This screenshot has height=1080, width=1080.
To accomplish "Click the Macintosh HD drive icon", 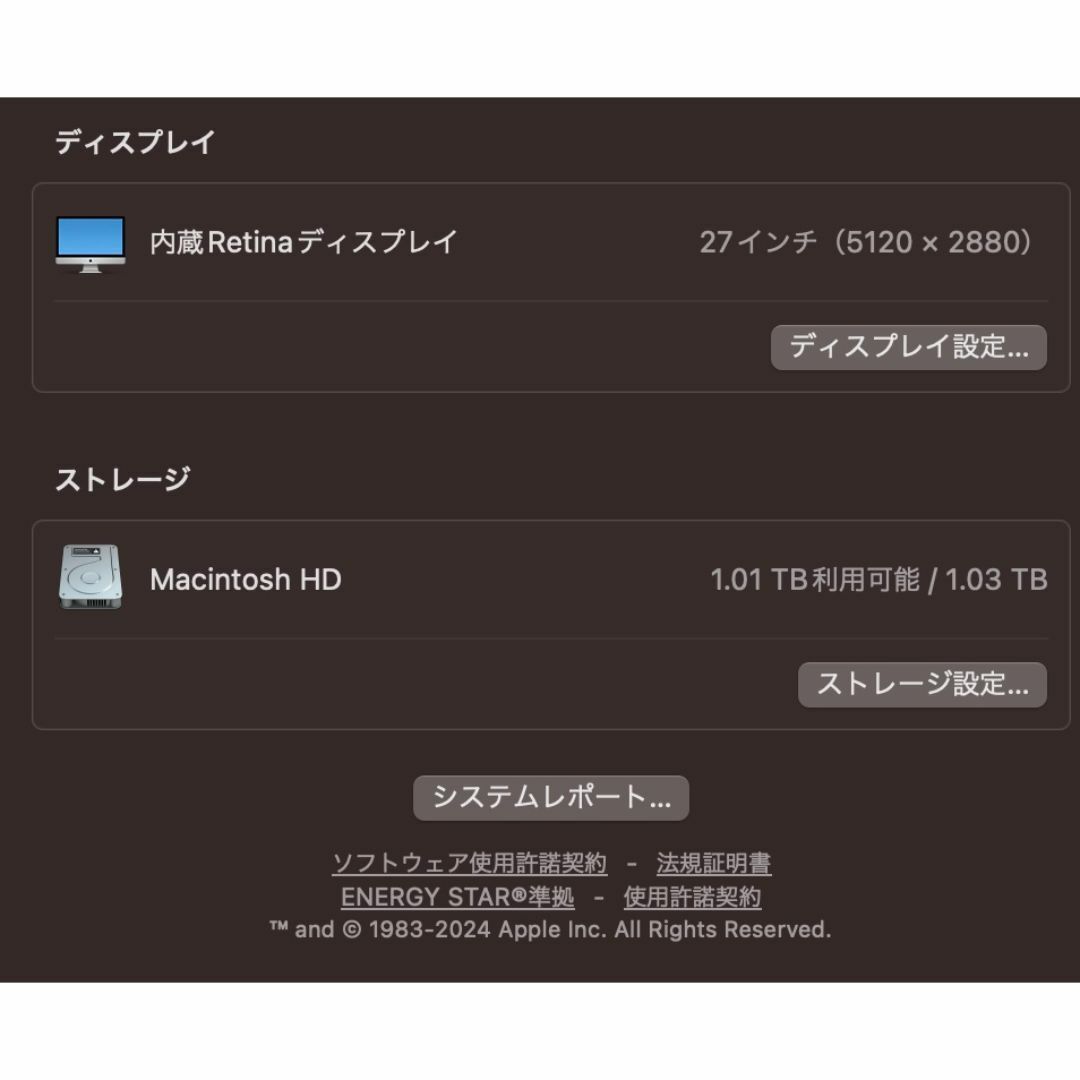I will click(90, 577).
